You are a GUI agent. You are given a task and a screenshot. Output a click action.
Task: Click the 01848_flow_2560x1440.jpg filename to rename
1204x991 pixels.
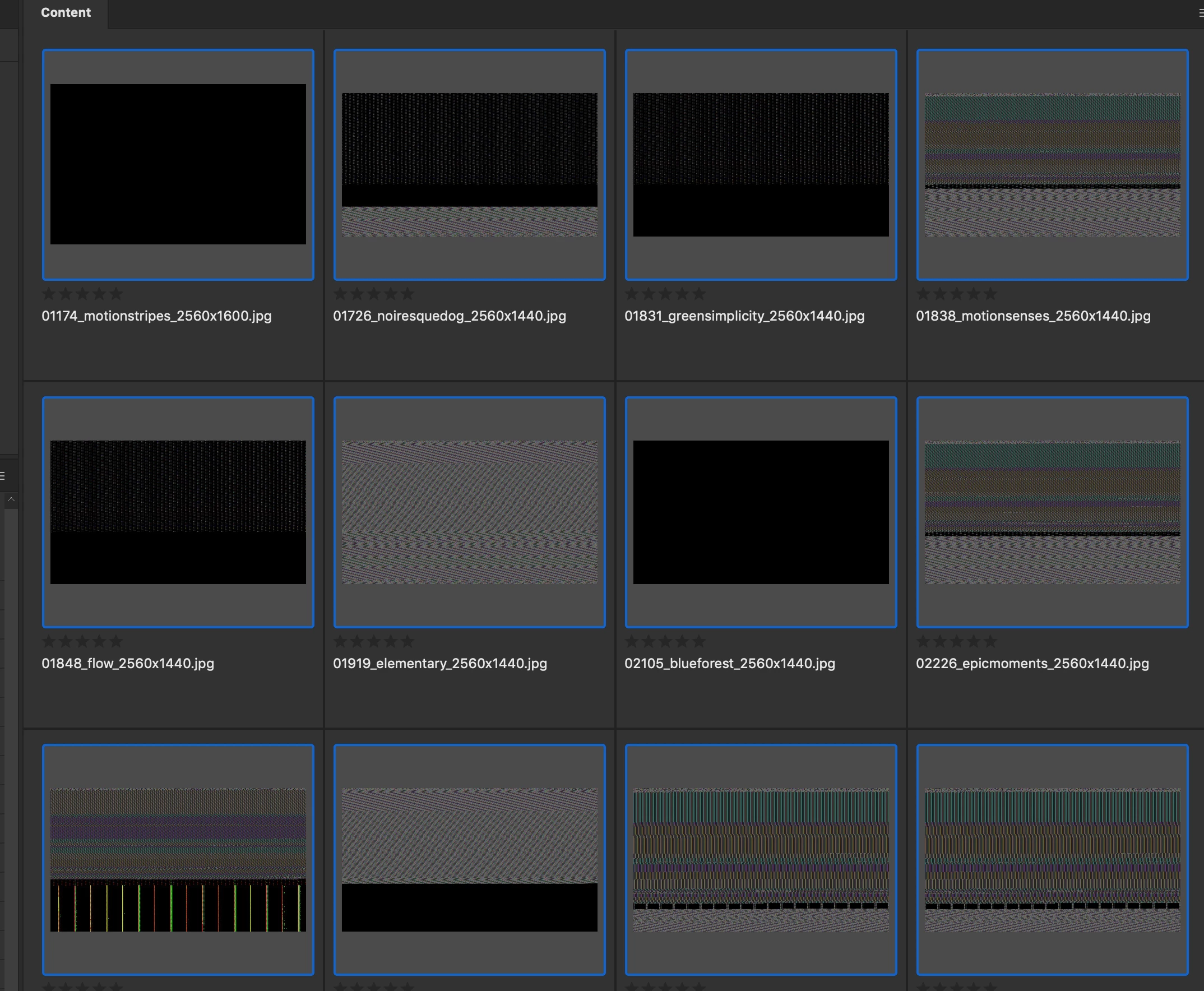128,663
